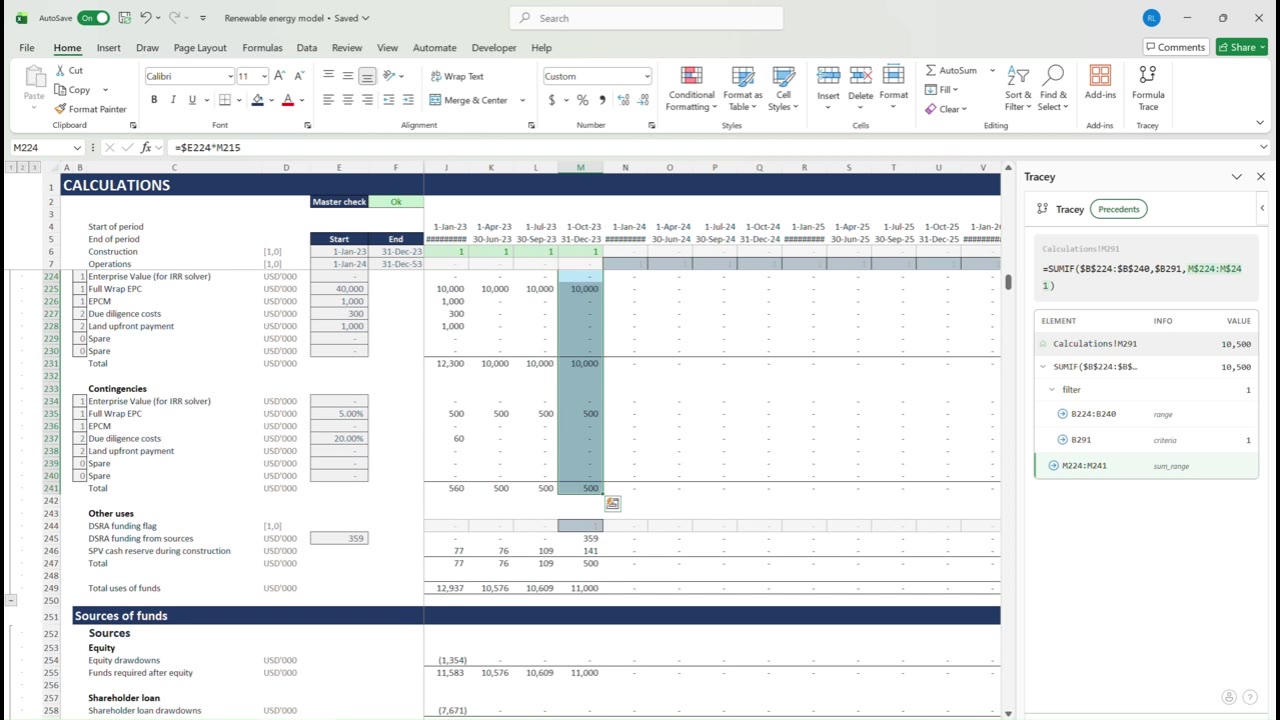Click the AutoSum button
Image resolution: width=1280 pixels, height=720 pixels.
951,70
